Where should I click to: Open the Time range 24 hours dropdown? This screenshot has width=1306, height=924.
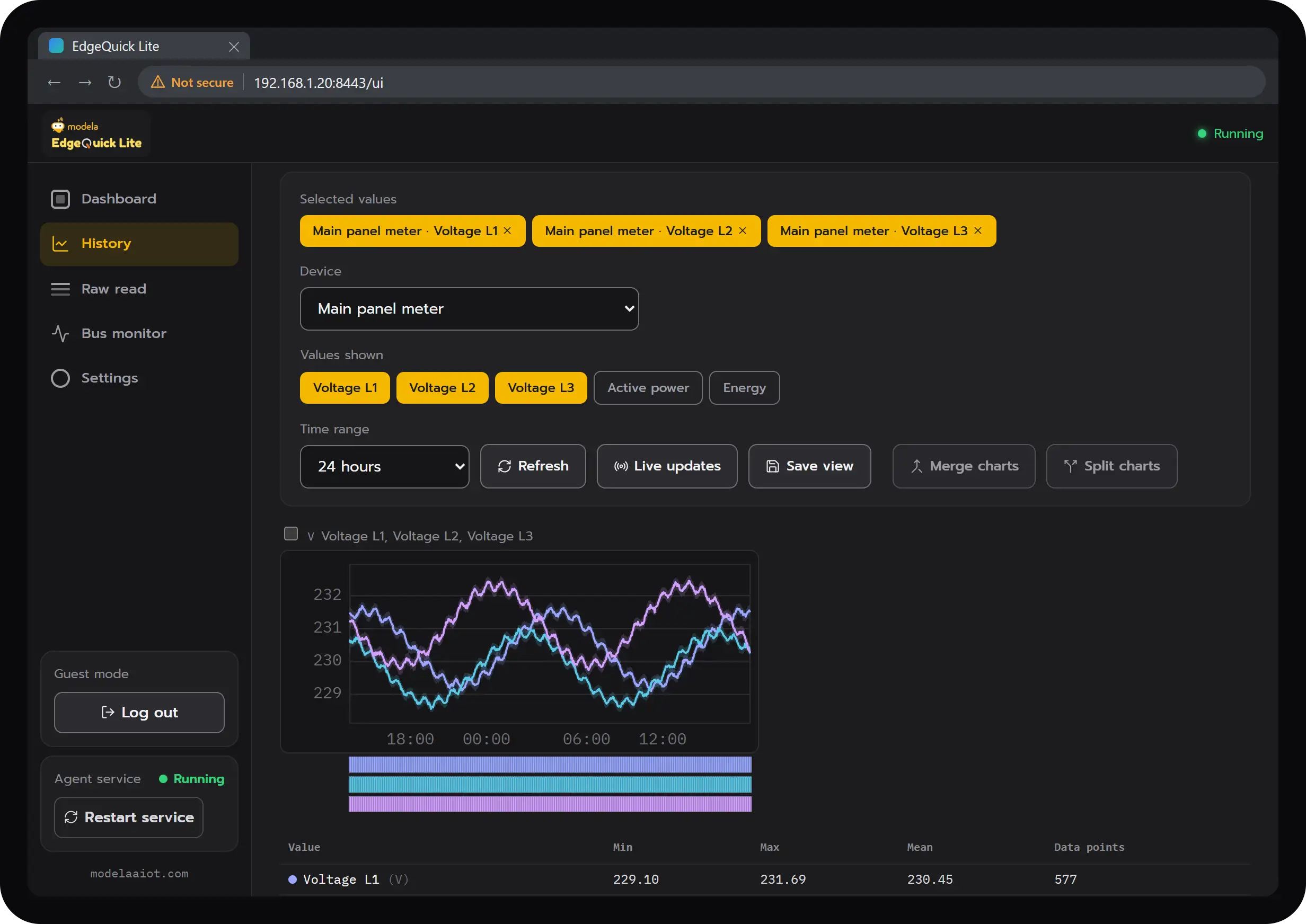385,467
